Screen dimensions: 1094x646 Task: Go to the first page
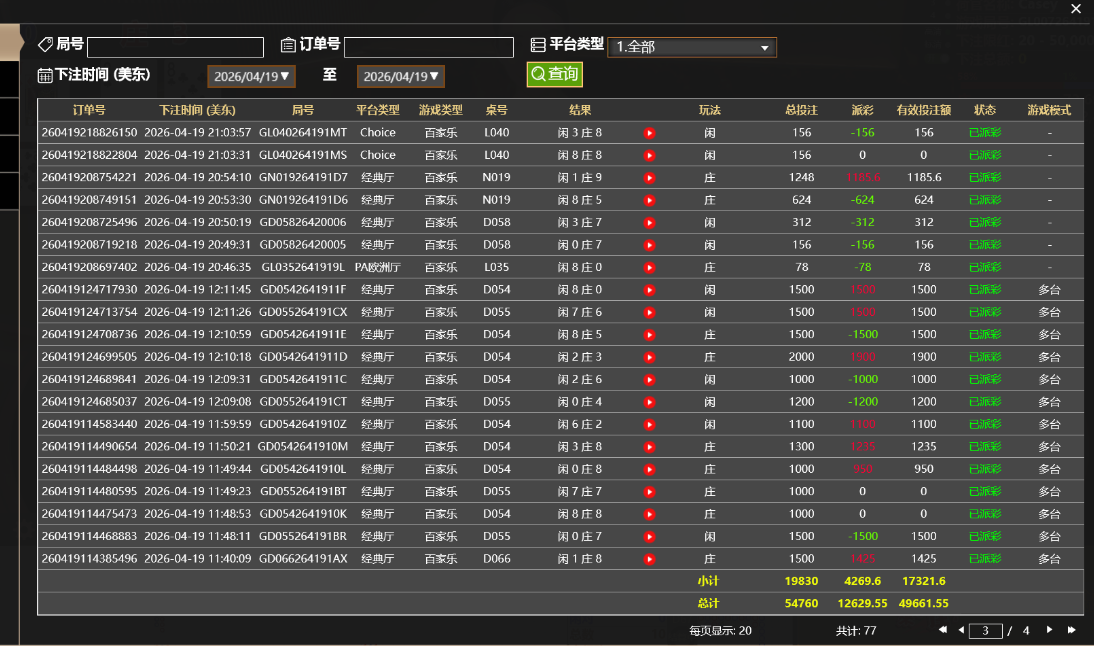click(943, 630)
